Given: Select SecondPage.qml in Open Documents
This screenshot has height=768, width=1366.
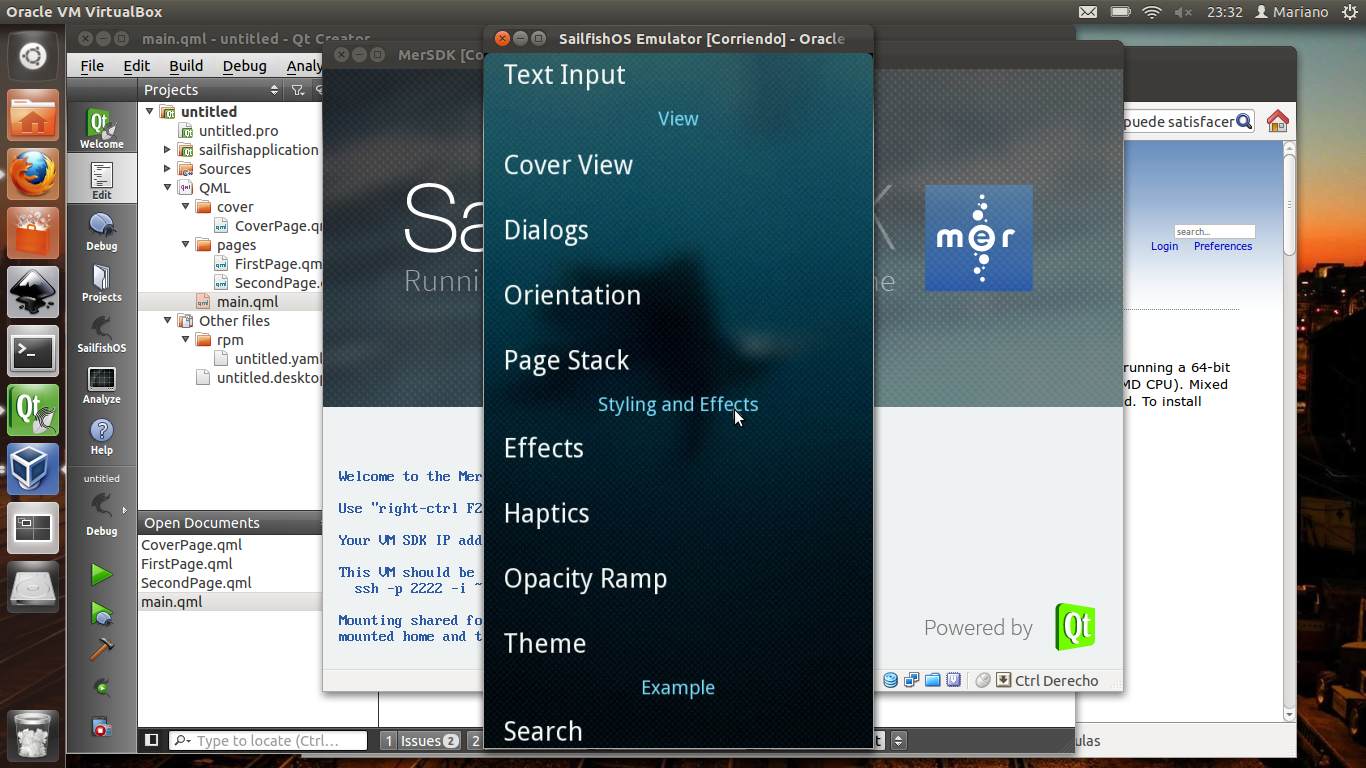Looking at the screenshot, I should (196, 583).
